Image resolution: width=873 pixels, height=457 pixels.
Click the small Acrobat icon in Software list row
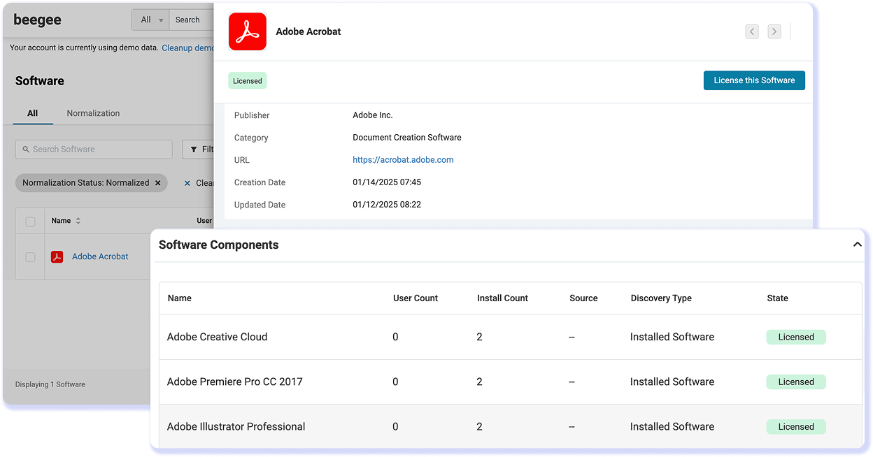click(x=57, y=257)
